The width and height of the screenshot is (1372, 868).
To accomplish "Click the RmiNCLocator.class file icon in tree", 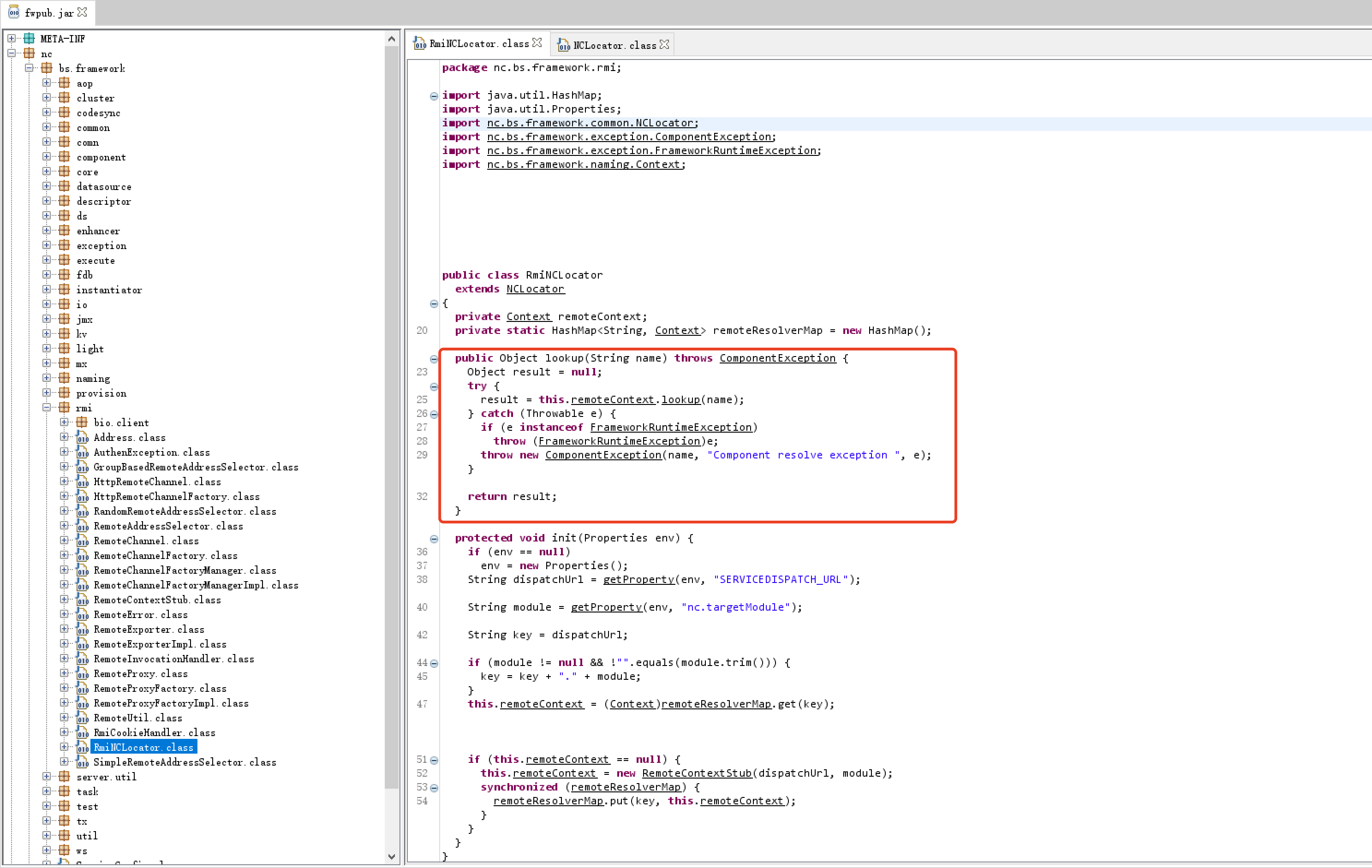I will pos(82,747).
